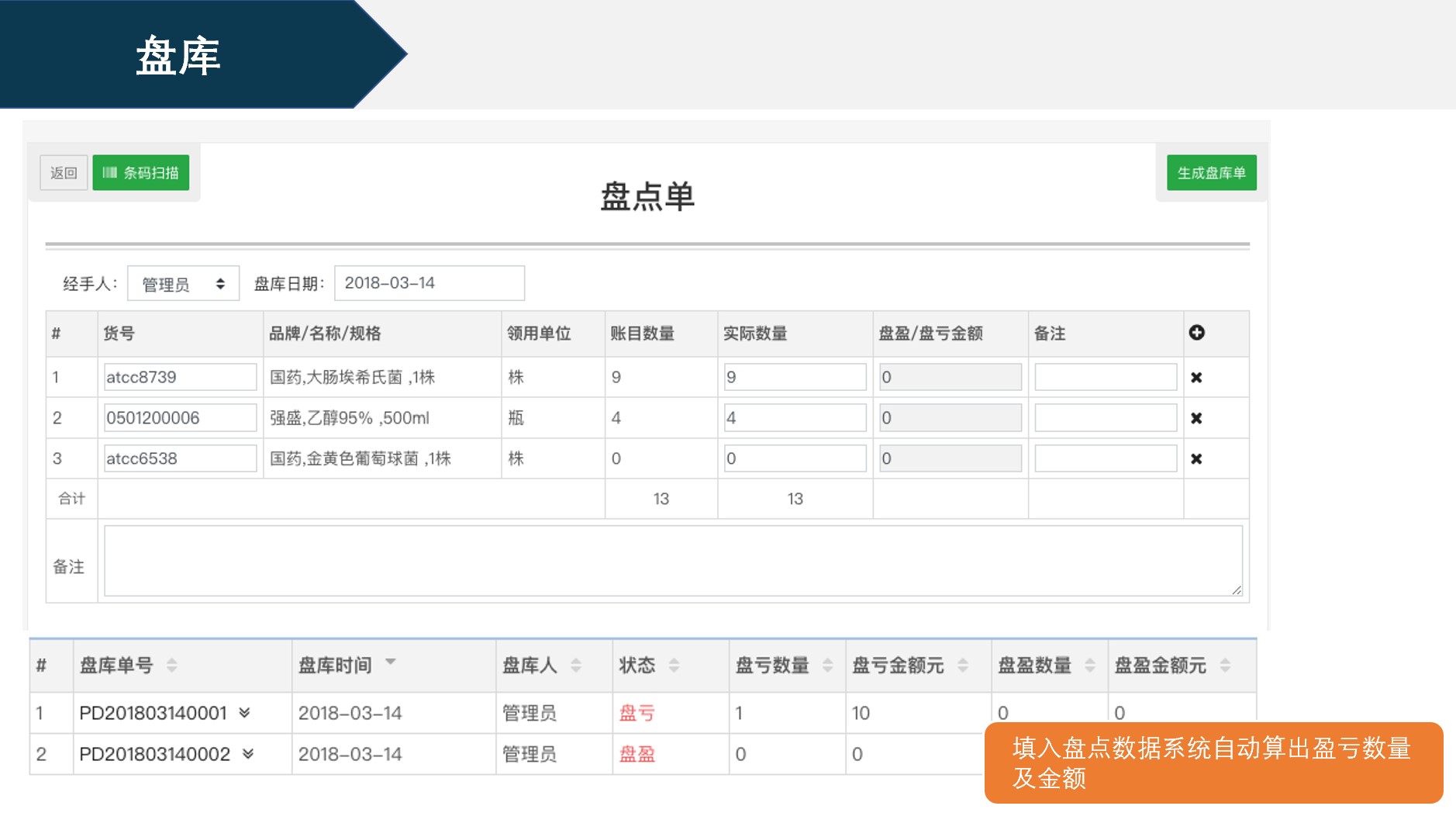
Task: Sort by 盘盈数量 using its sort arrows
Action: point(1090,665)
